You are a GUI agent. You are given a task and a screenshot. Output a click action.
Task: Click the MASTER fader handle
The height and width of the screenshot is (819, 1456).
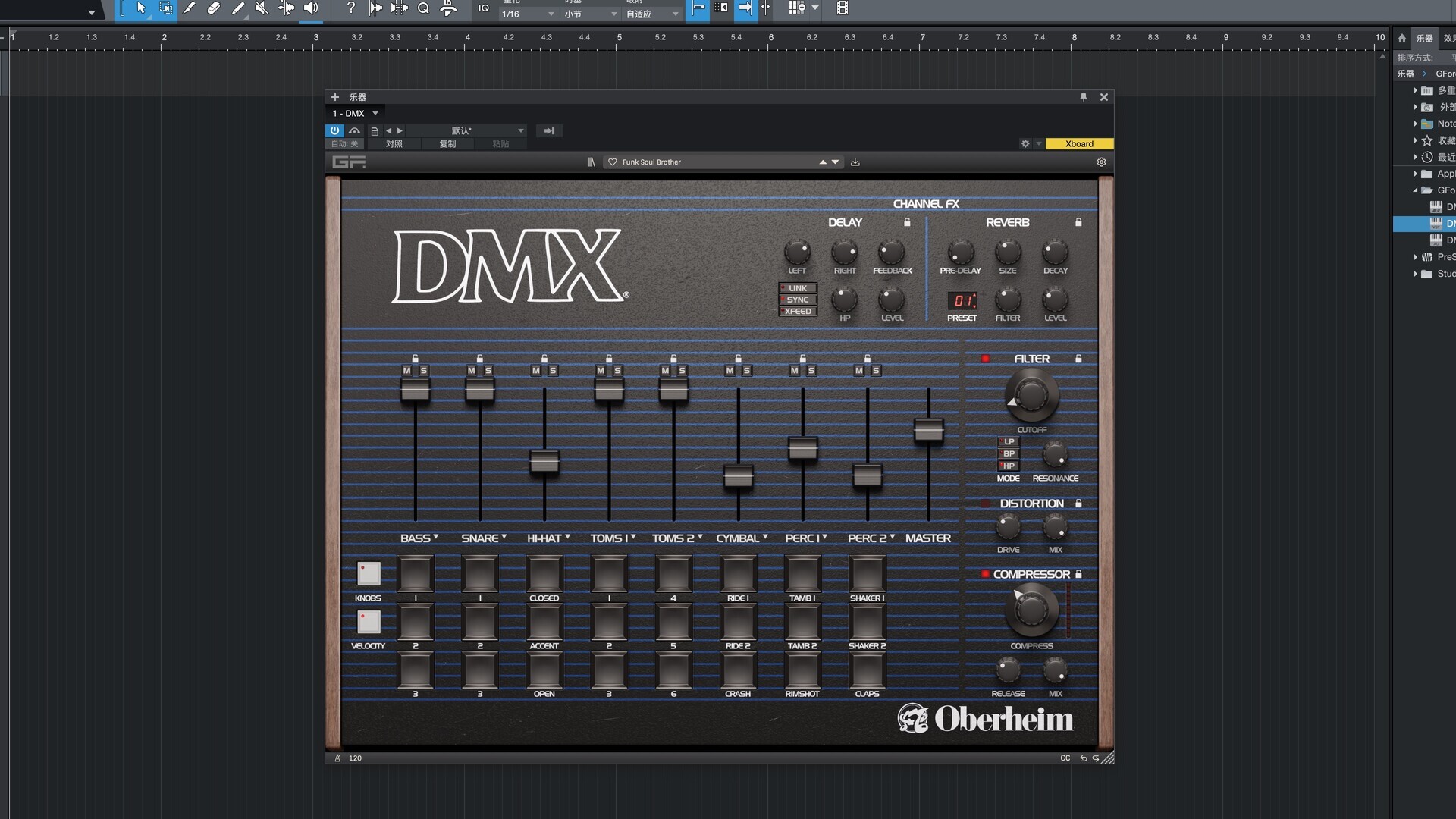[x=928, y=430]
